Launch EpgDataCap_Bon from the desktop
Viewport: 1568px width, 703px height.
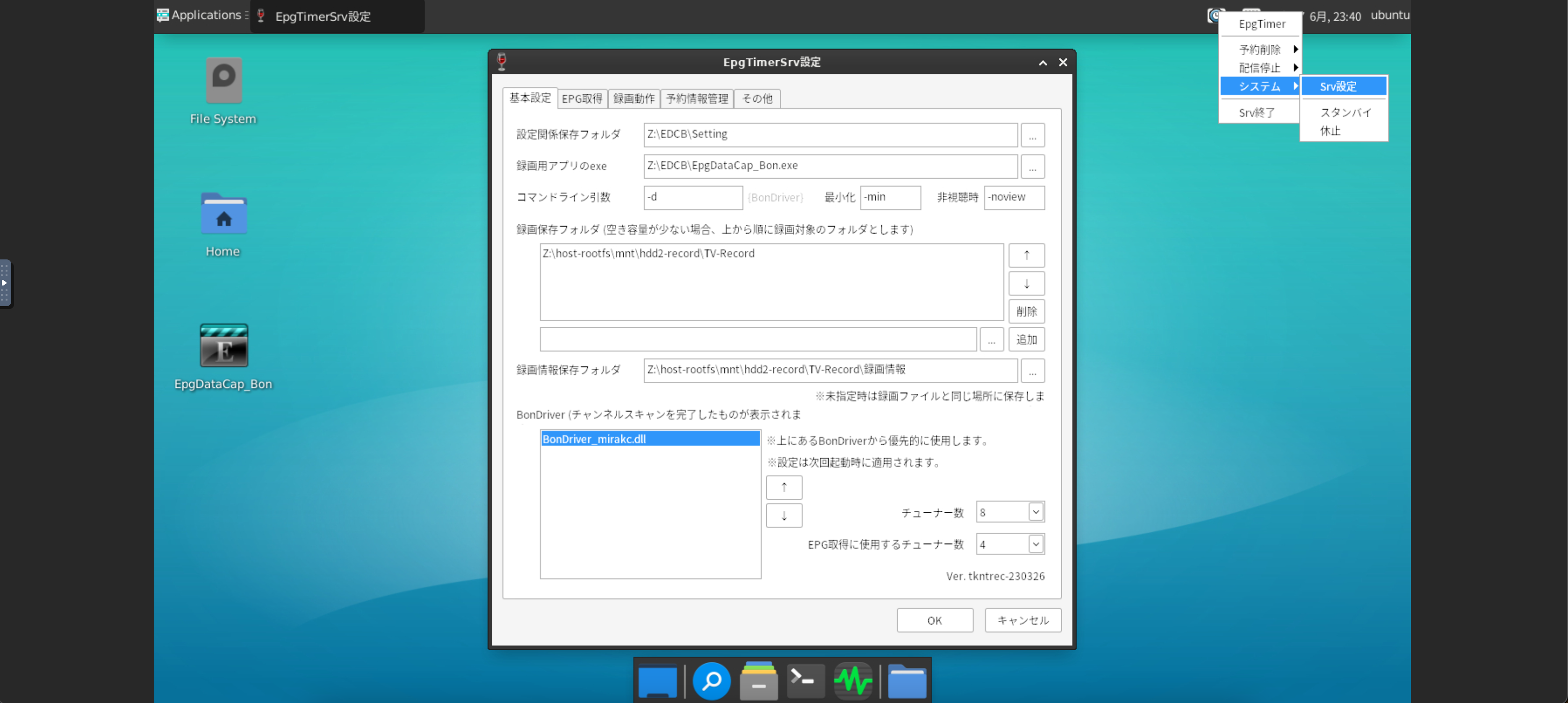[223, 344]
